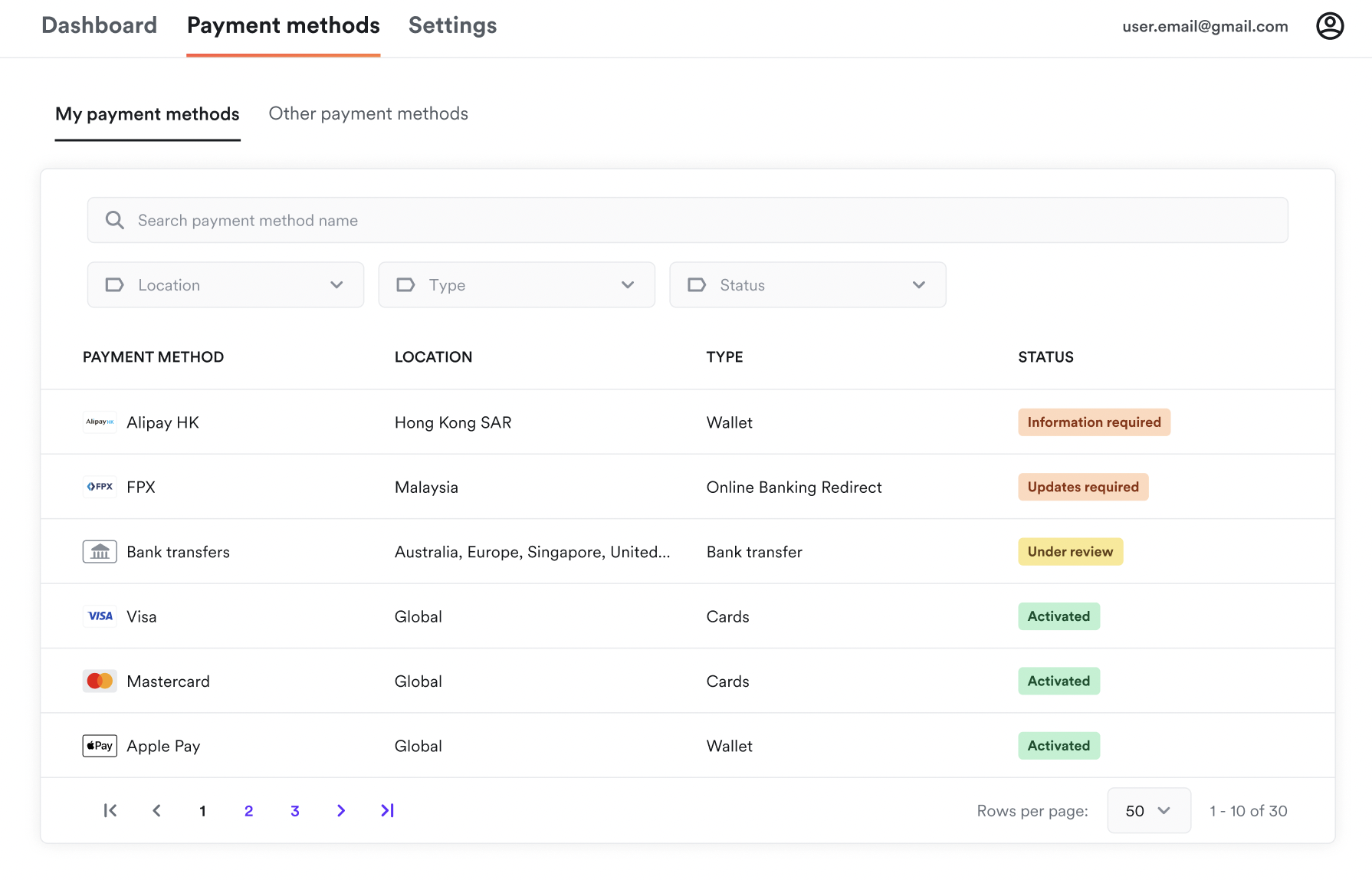Image resolution: width=1372 pixels, height=880 pixels.
Task: Click the Alipay HK logo icon
Action: click(x=100, y=422)
